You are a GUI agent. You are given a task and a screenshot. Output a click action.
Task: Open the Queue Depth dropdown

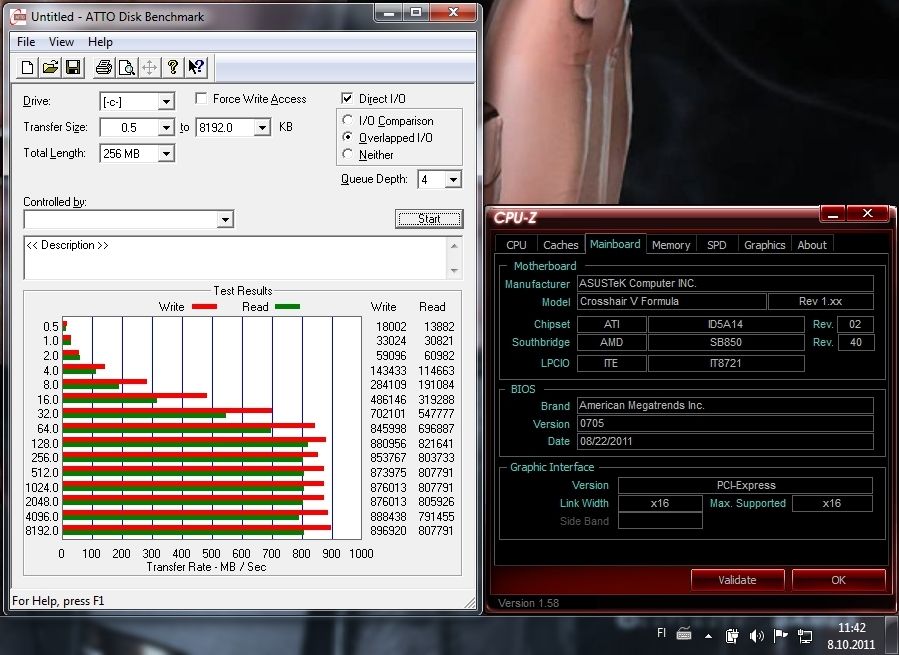(x=453, y=180)
